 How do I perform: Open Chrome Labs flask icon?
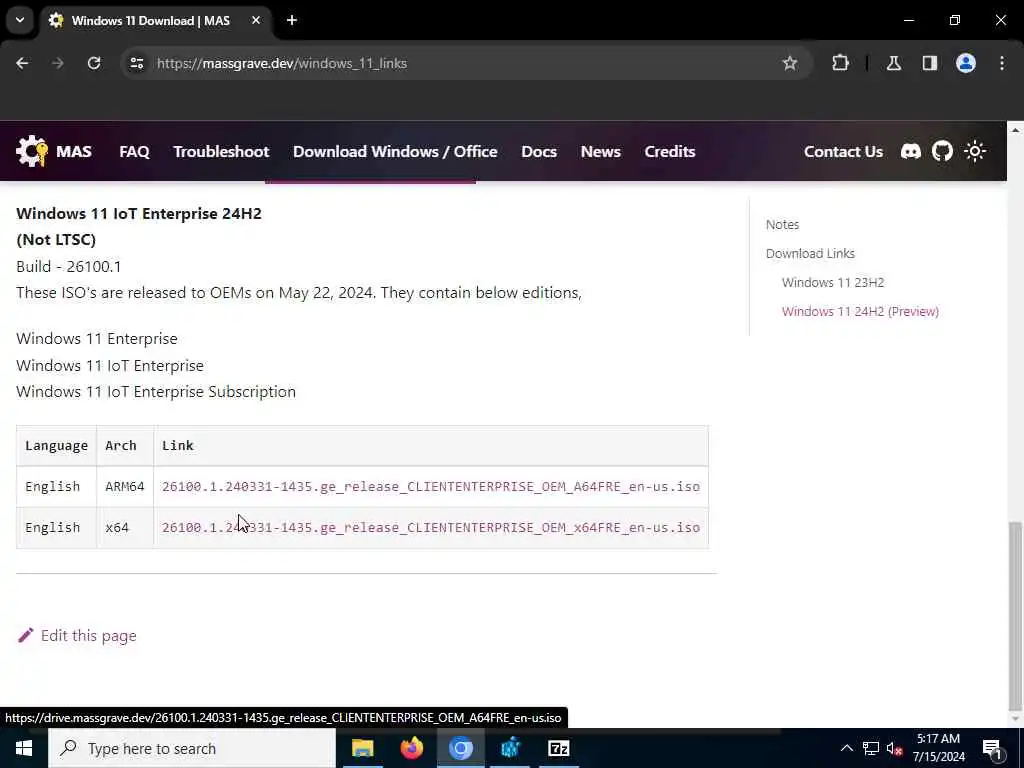click(x=894, y=63)
